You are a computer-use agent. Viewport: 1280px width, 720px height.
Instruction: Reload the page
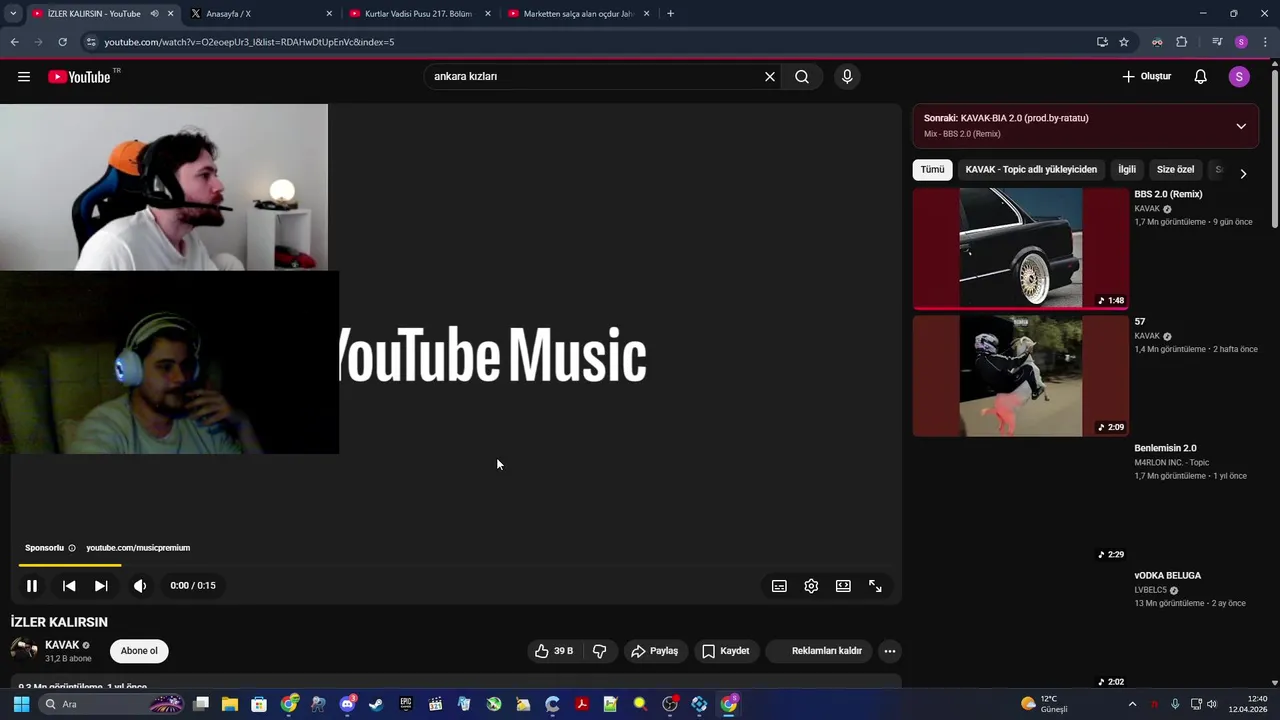[62, 42]
